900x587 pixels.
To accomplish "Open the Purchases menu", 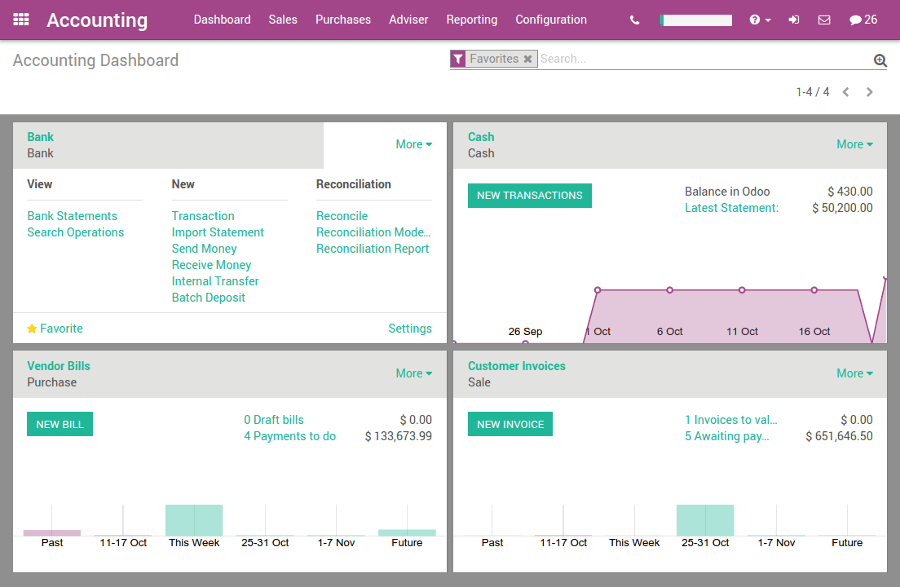I will [x=343, y=19].
